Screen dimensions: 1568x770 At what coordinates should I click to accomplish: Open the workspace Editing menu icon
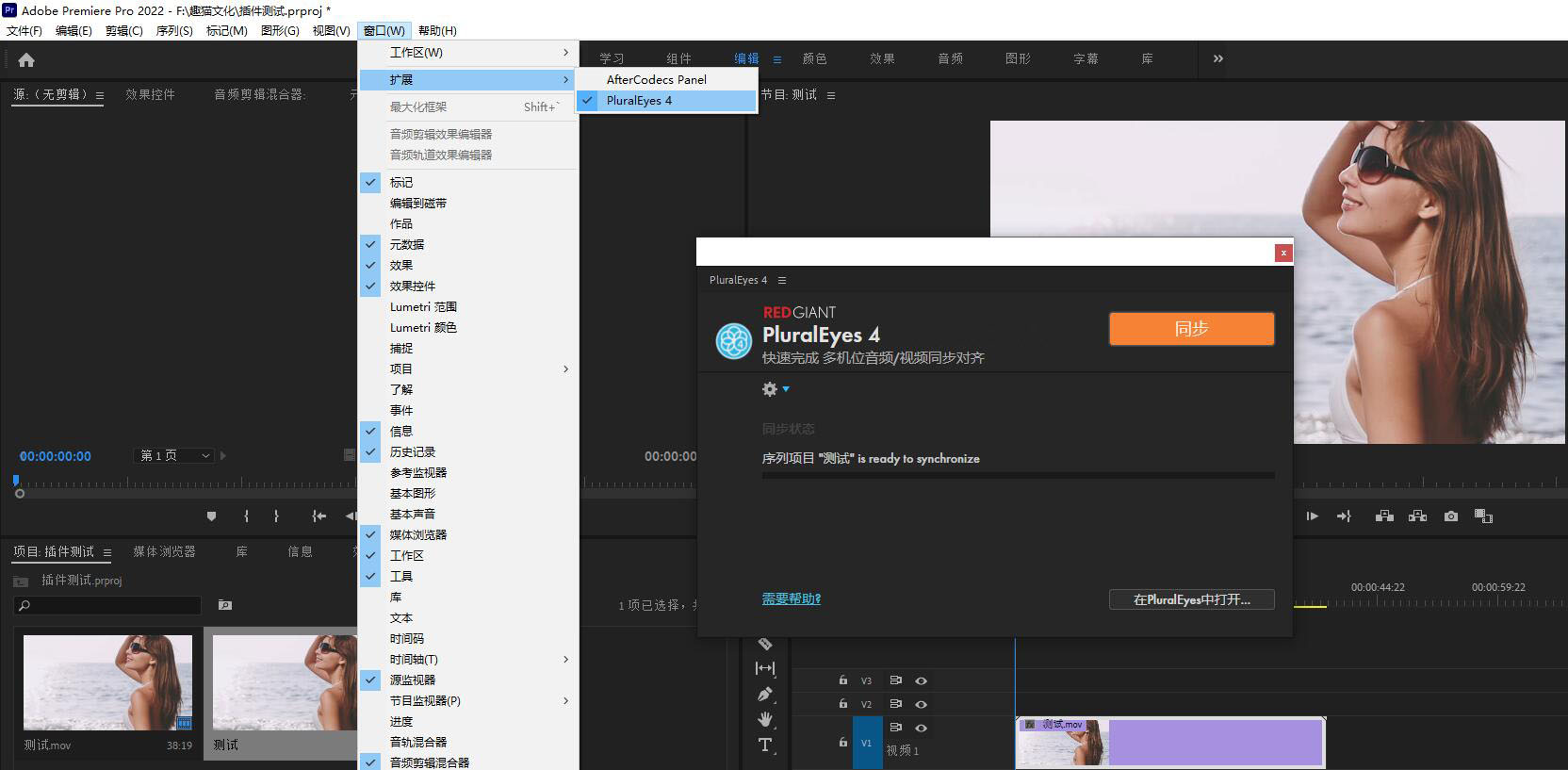777,59
